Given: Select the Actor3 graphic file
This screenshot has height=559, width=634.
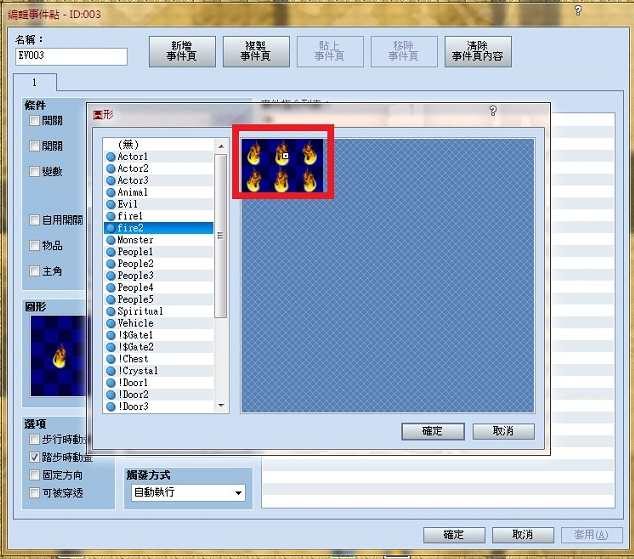Looking at the screenshot, I should click(158, 180).
